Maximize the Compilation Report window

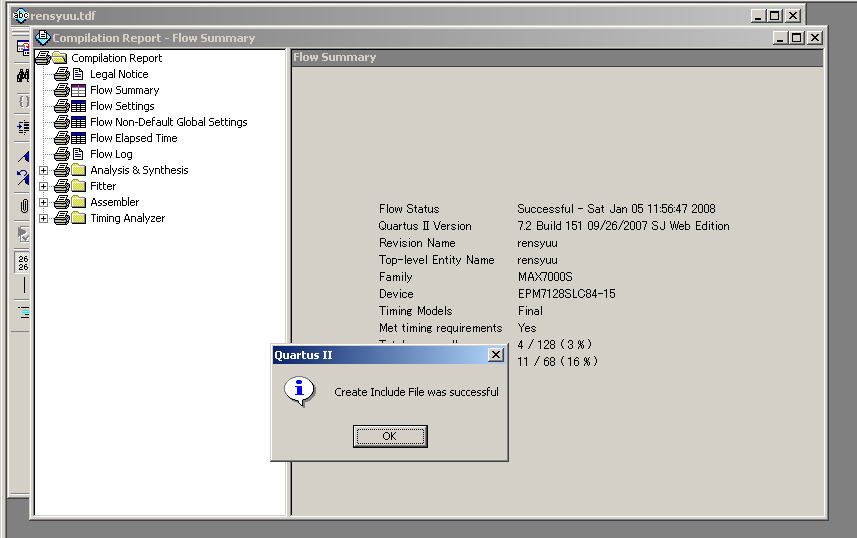tap(797, 38)
